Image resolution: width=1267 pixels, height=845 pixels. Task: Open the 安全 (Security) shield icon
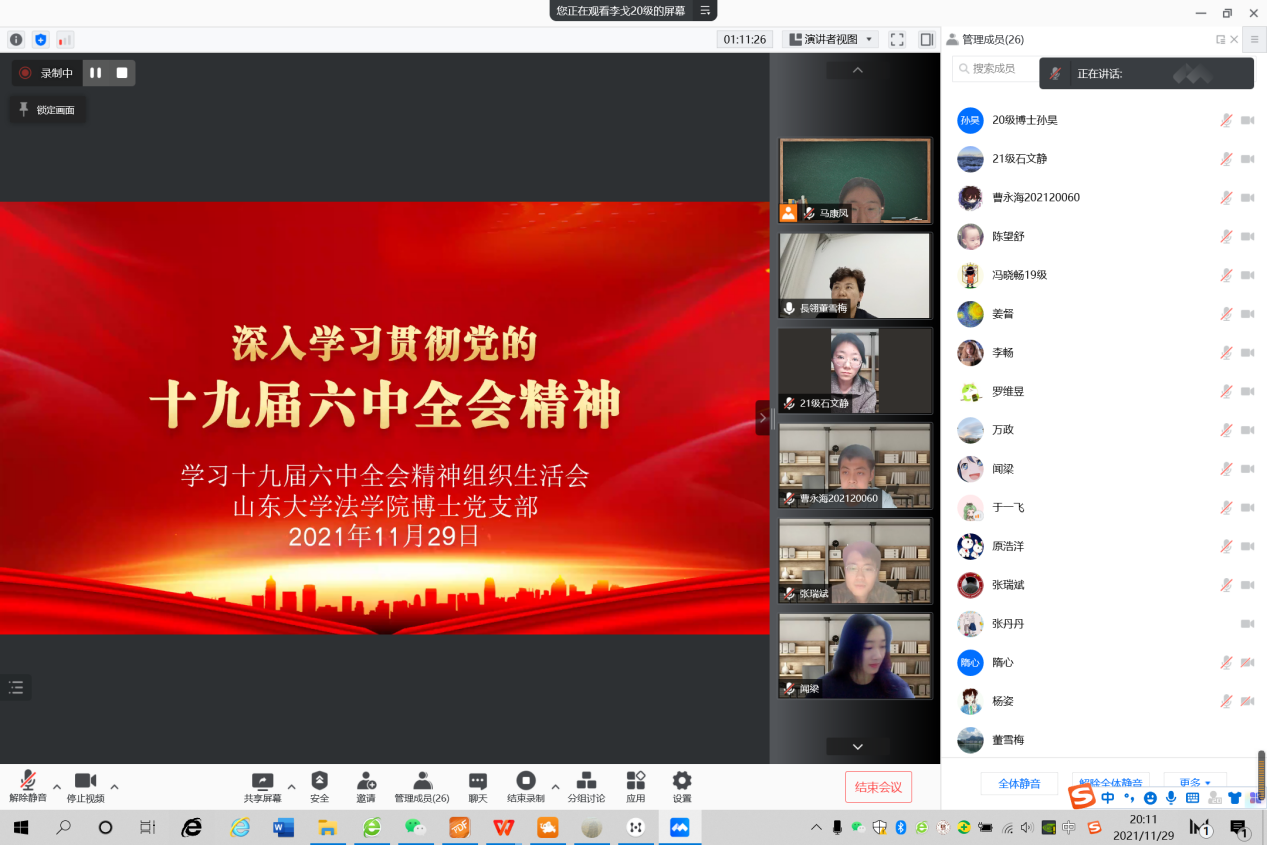click(x=319, y=781)
